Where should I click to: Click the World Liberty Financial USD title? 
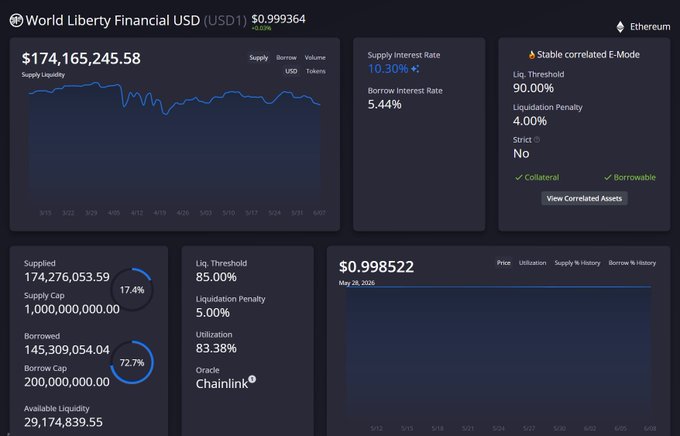click(x=113, y=20)
